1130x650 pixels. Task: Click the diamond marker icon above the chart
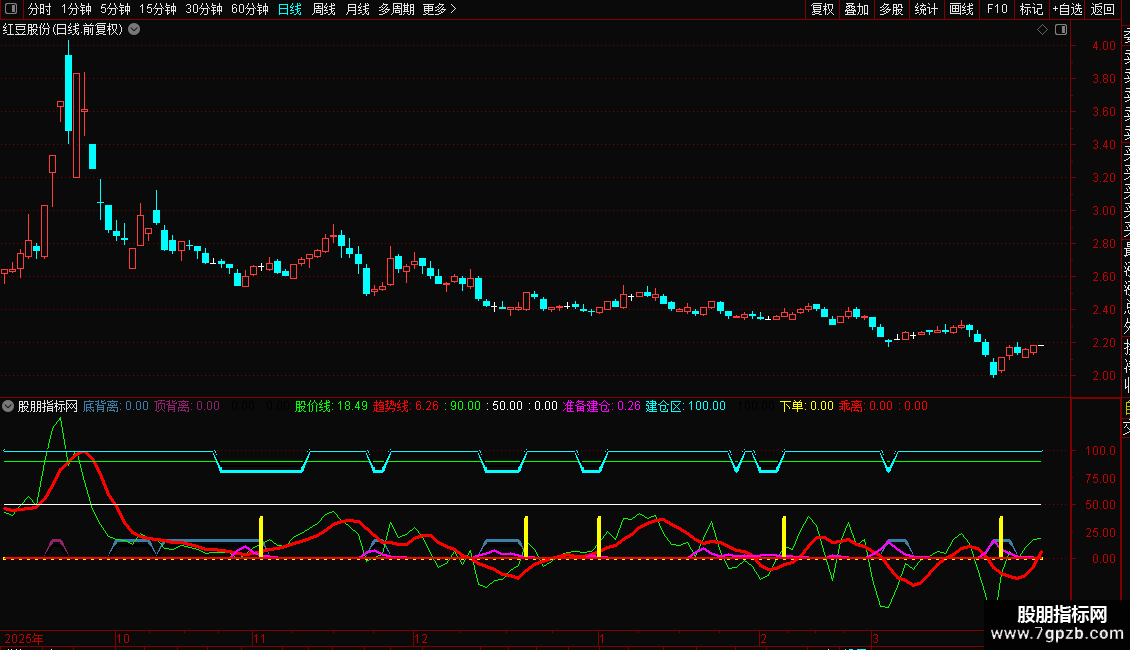click(x=1042, y=30)
